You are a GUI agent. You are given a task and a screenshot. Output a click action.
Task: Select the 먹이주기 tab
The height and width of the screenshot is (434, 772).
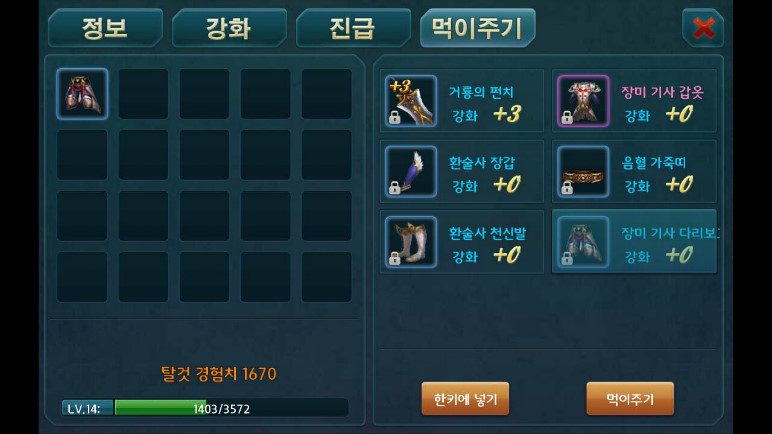click(477, 28)
